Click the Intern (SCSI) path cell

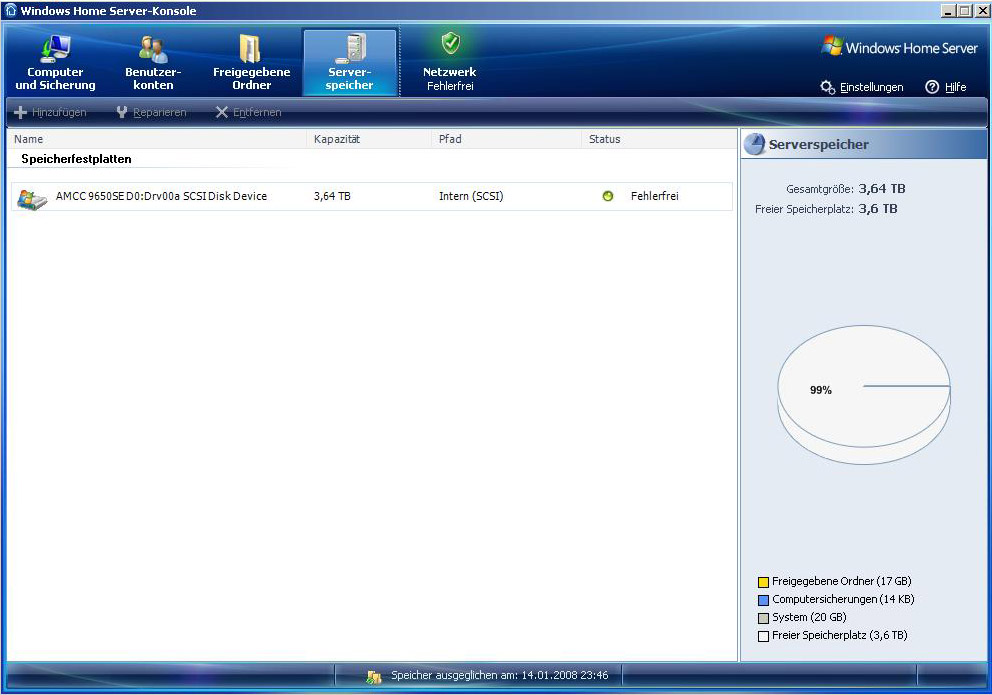tap(471, 197)
